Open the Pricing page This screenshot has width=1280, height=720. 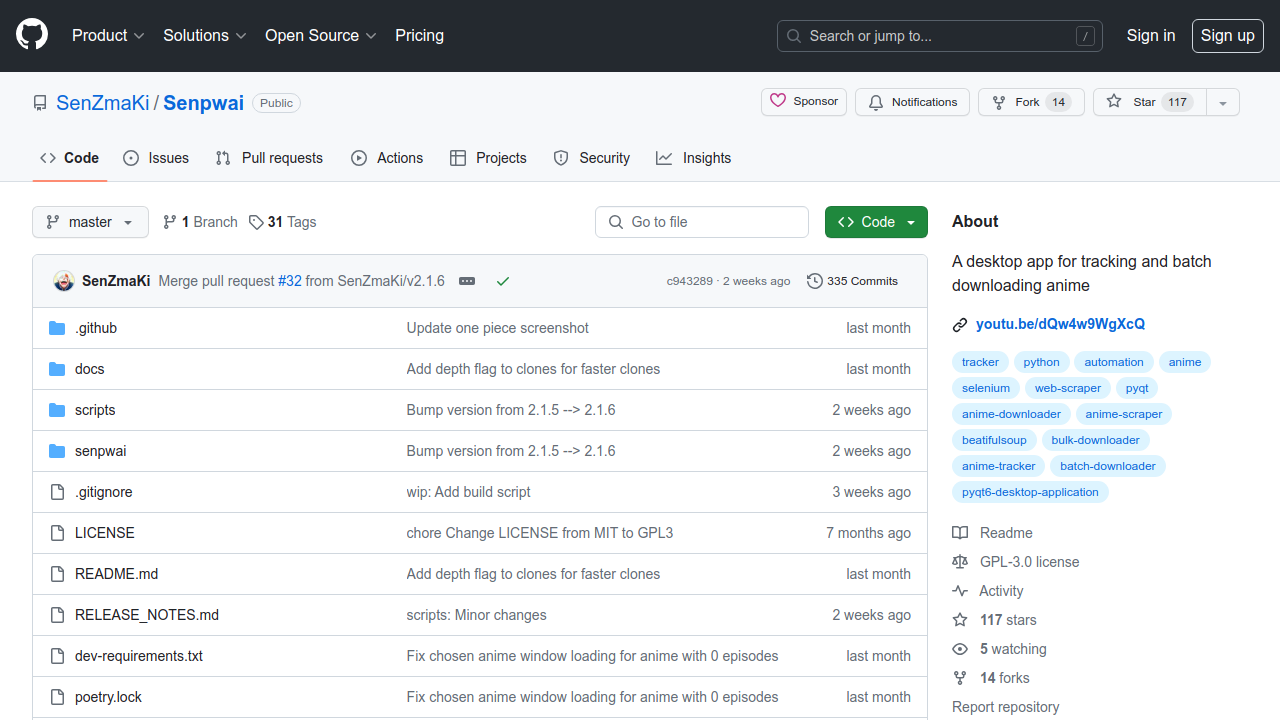pos(419,36)
